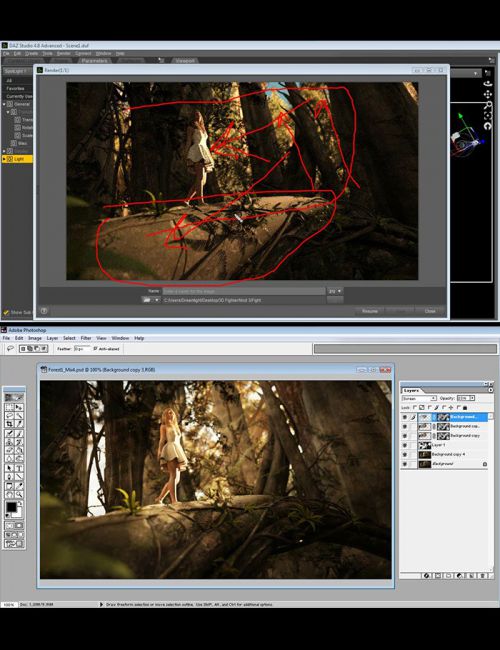Screen dimensions: 500x650
Task: Open the layer Opacity dropdown arrow
Action: (472, 398)
